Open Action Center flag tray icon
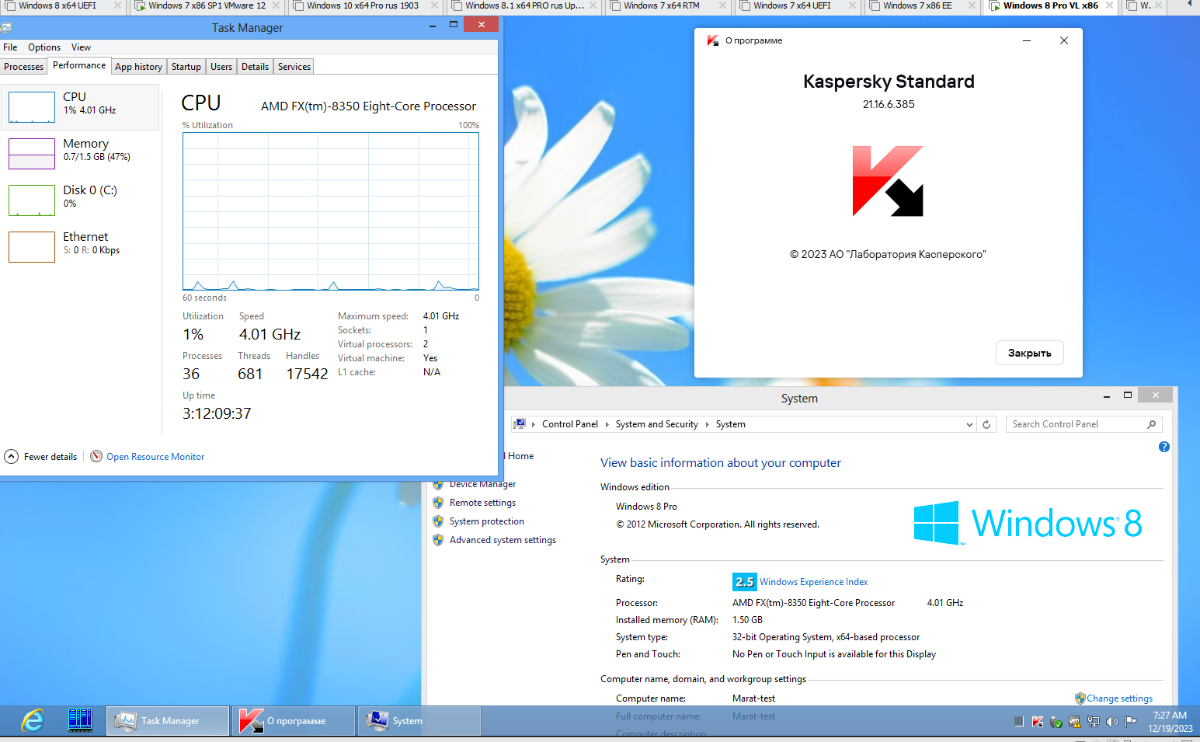Screen dimensions: 1200x742 coord(1131,721)
